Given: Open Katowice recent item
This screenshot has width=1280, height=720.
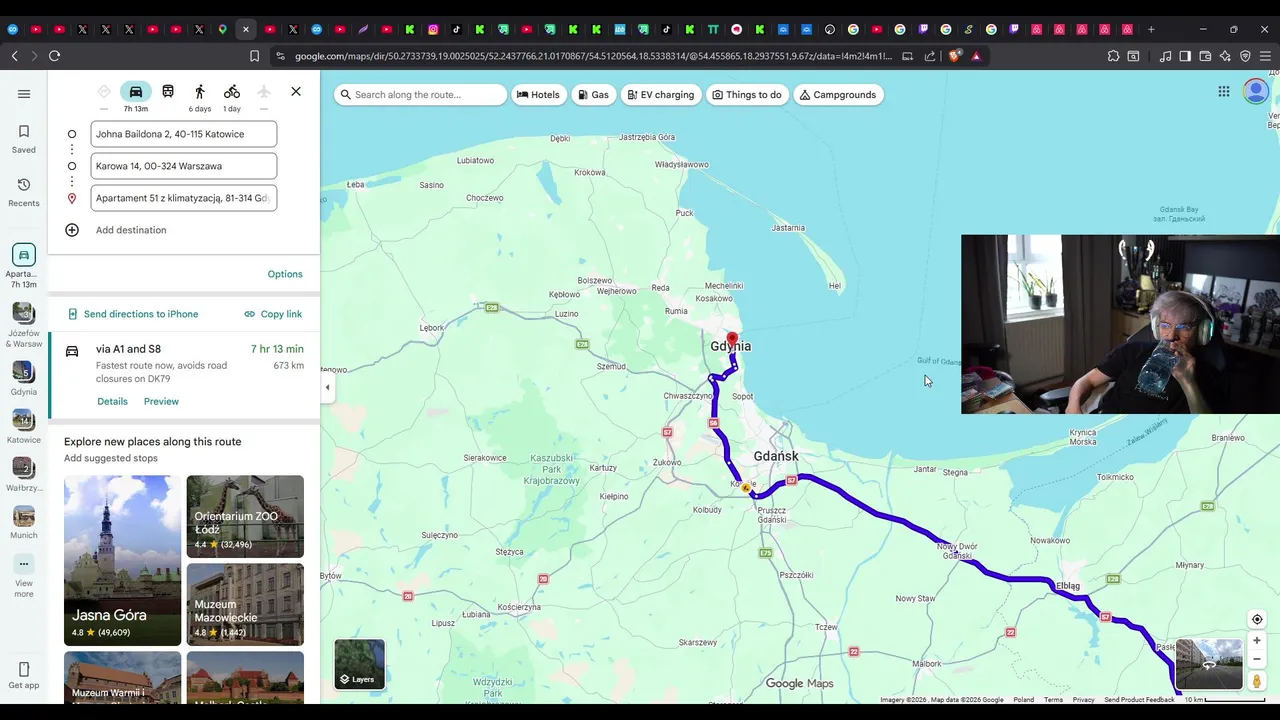Looking at the screenshot, I should pyautogui.click(x=24, y=426).
